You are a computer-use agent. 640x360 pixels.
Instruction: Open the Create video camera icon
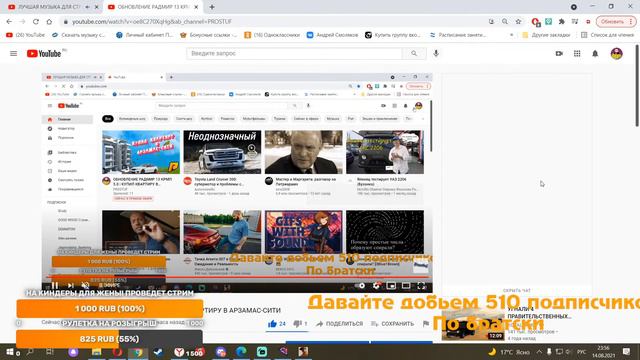(559, 53)
